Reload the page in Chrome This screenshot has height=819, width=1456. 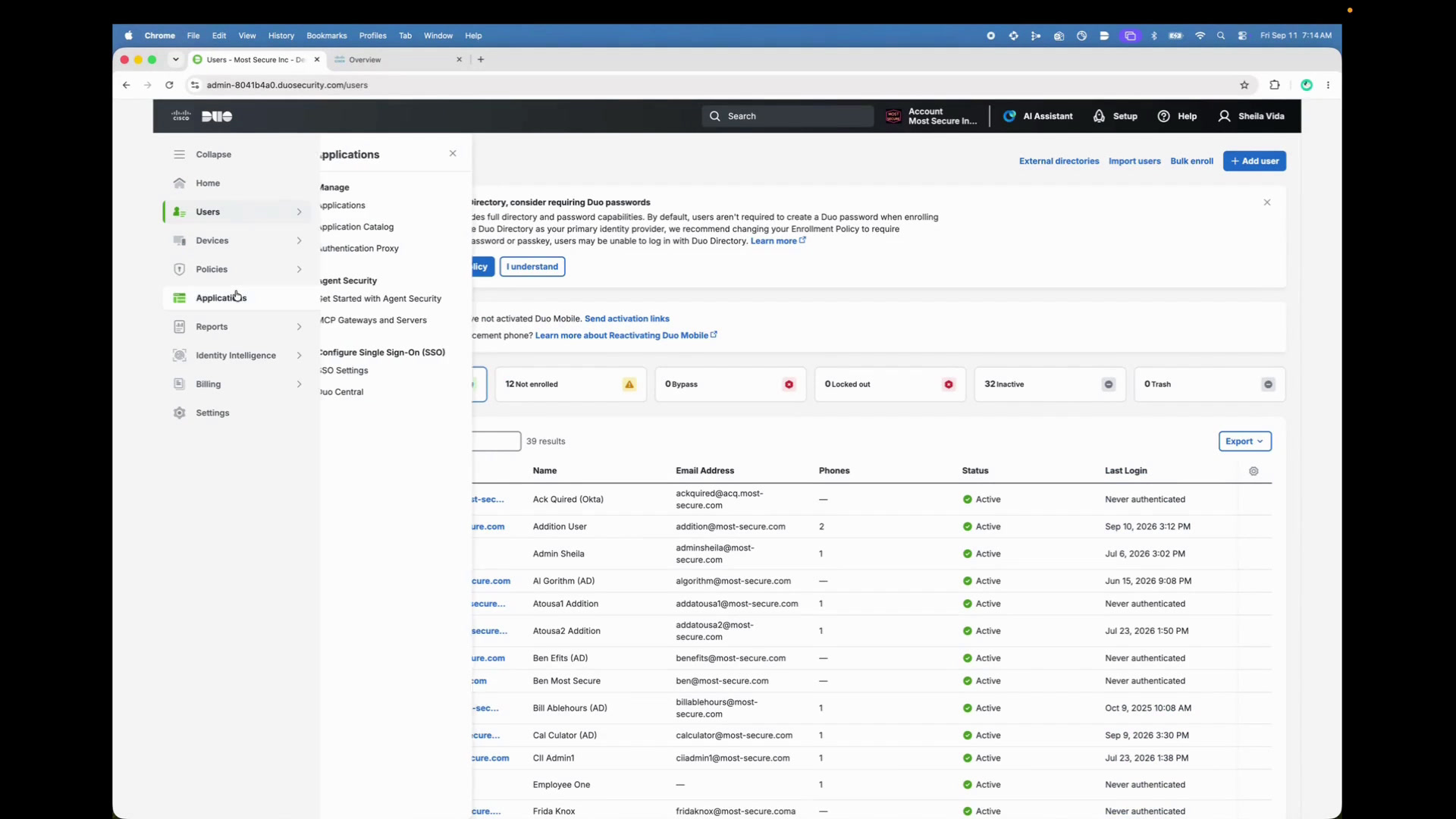[x=169, y=85]
